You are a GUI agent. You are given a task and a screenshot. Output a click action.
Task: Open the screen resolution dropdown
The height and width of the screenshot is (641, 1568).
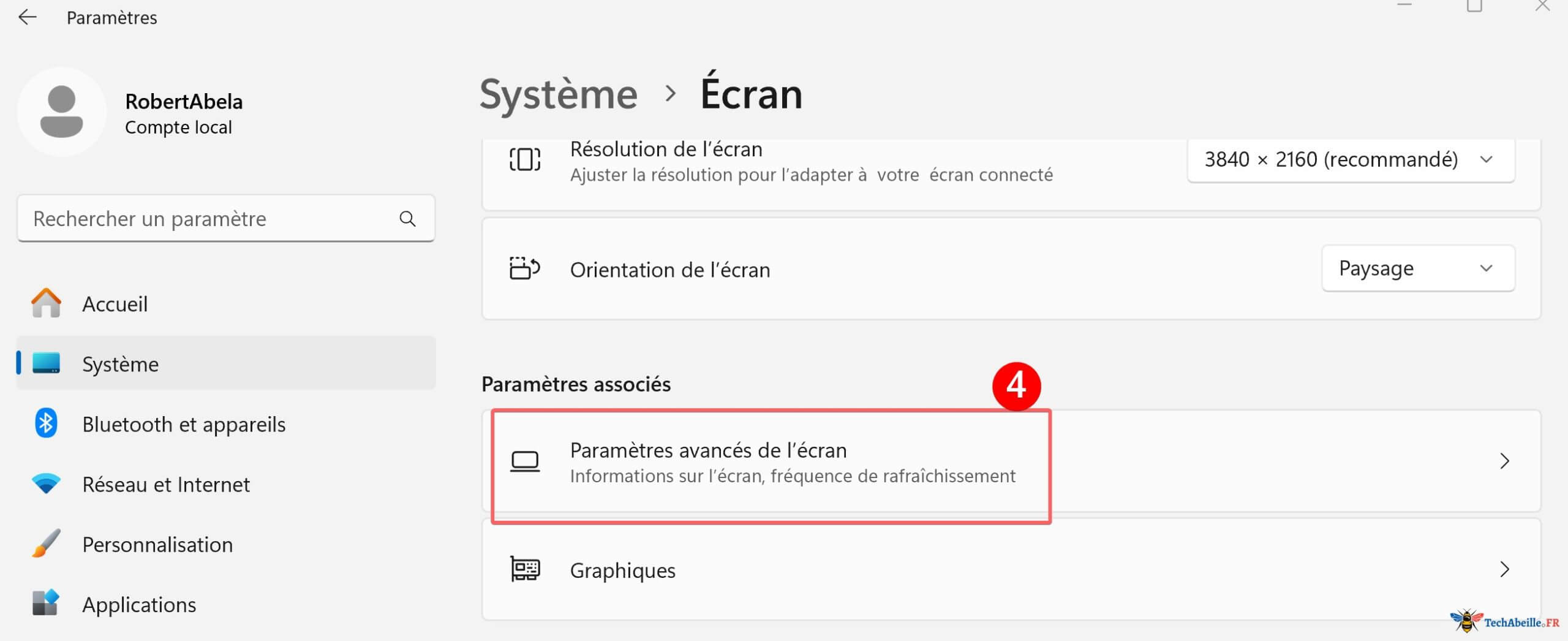click(1351, 160)
